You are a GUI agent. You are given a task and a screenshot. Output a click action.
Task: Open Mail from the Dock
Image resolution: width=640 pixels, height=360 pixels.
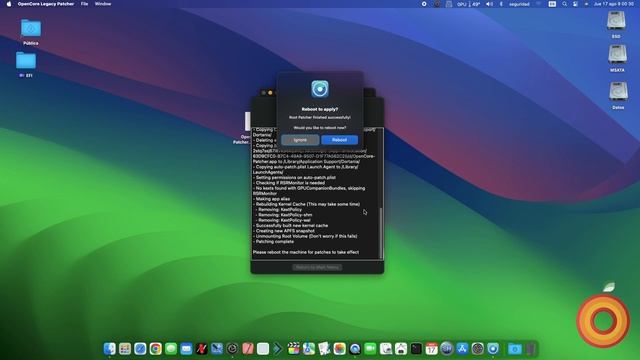(186, 349)
